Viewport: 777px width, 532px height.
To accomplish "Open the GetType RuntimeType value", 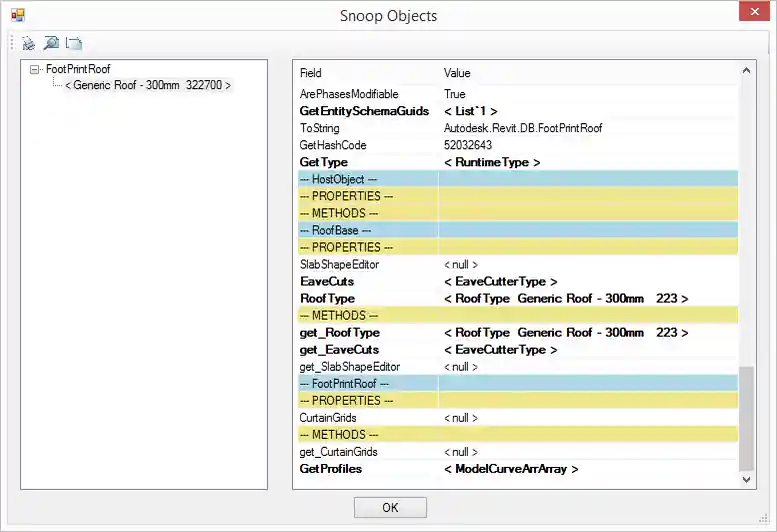I will click(x=491, y=162).
